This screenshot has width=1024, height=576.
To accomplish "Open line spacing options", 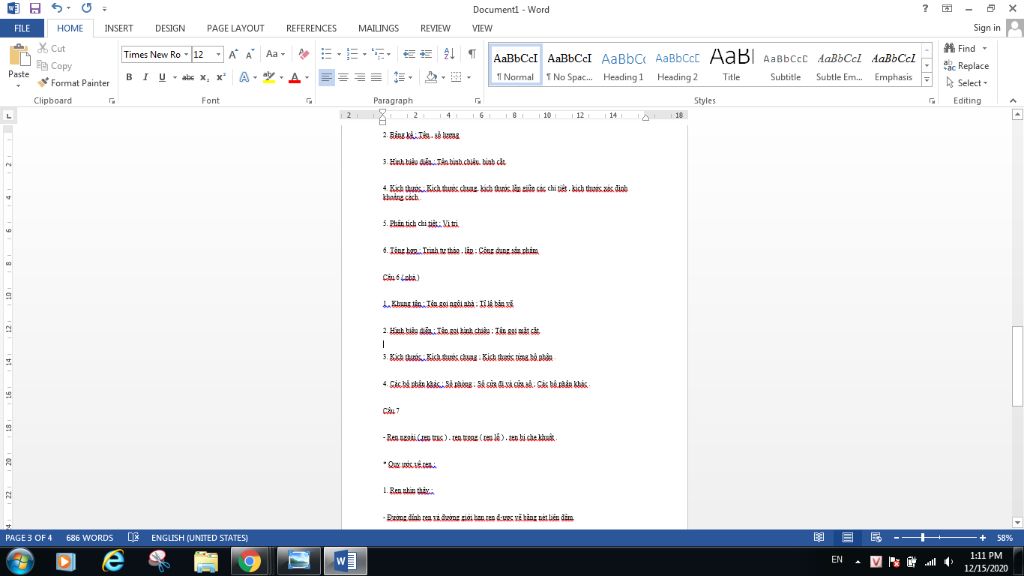I will (x=402, y=77).
